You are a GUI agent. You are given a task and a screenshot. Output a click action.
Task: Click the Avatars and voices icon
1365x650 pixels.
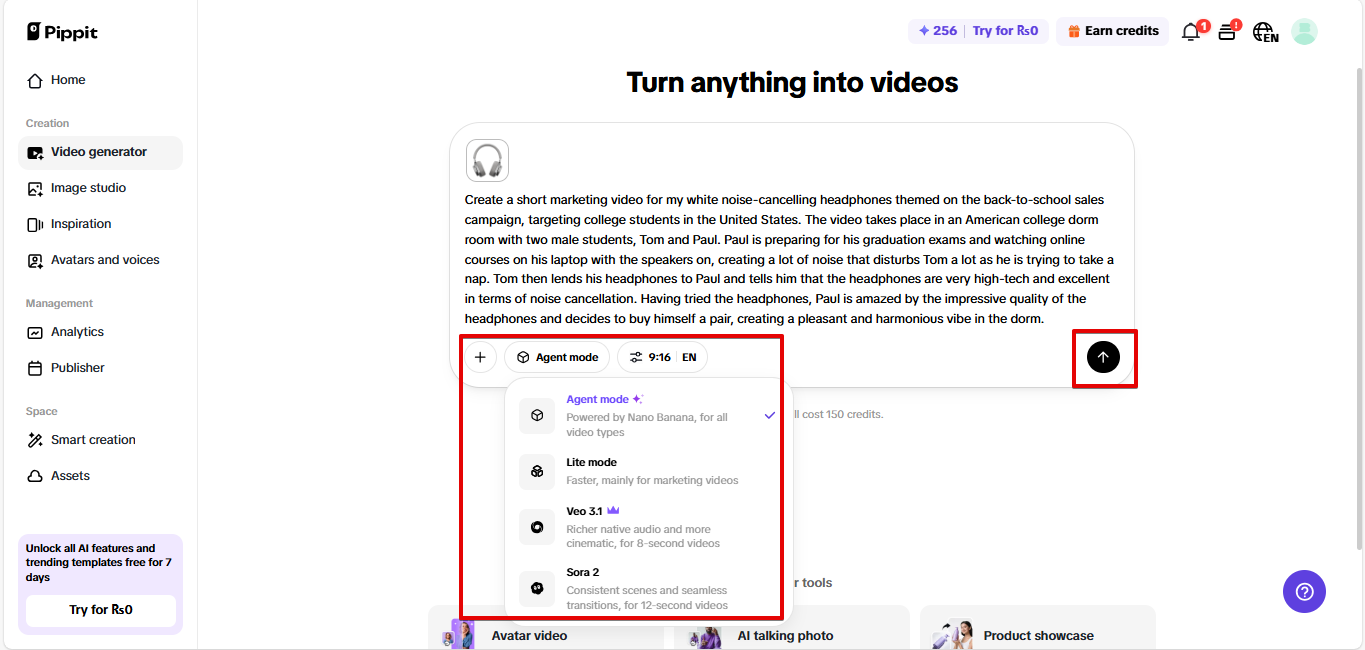(x=35, y=260)
